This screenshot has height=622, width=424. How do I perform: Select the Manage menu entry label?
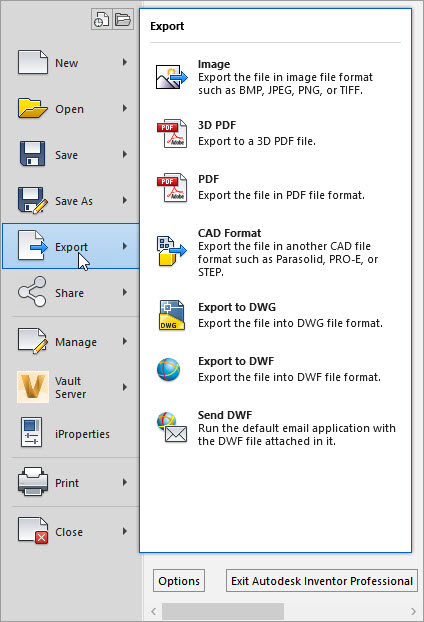pos(76,342)
